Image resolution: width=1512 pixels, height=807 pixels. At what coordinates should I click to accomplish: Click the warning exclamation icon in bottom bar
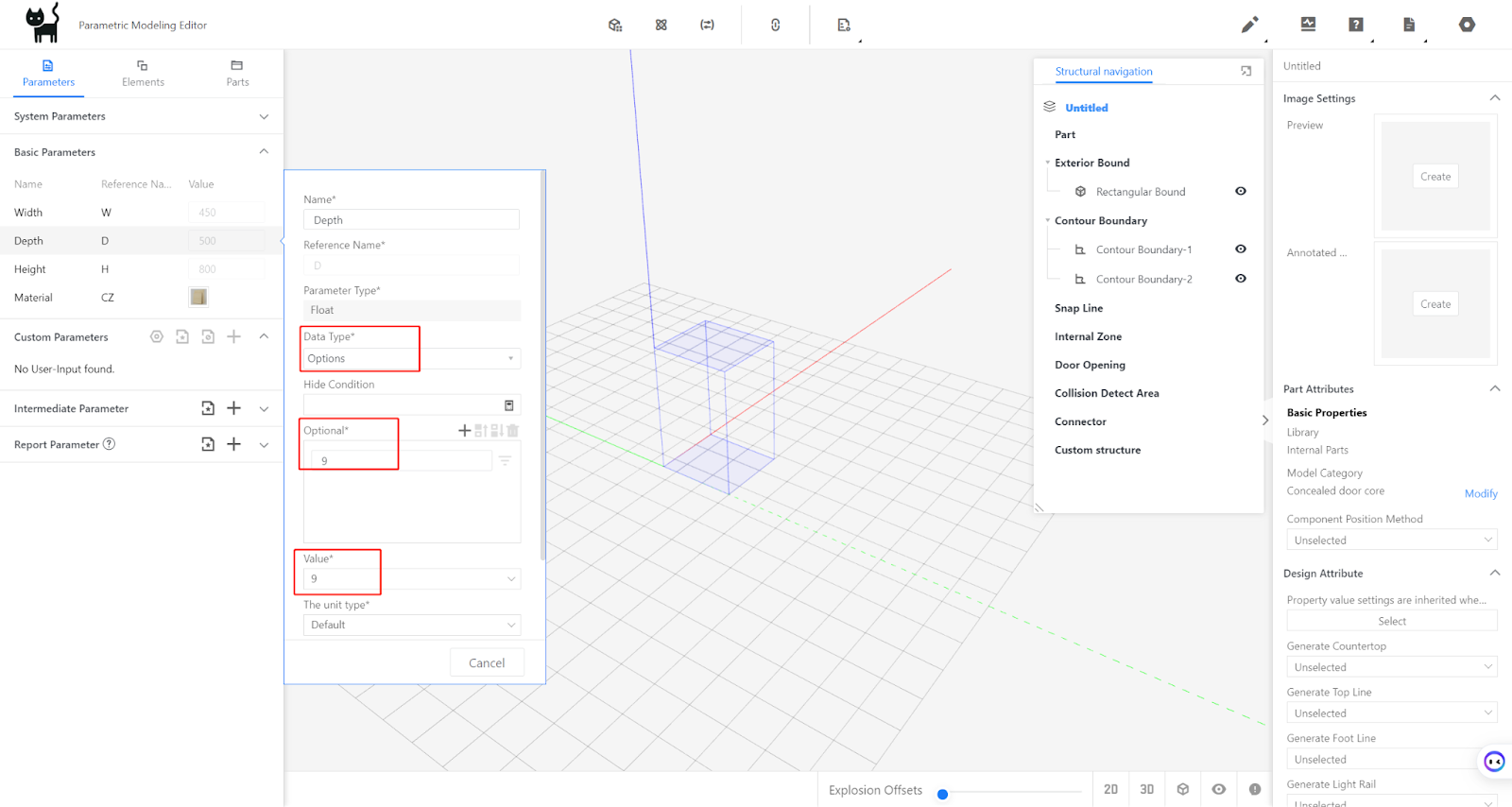(1254, 789)
